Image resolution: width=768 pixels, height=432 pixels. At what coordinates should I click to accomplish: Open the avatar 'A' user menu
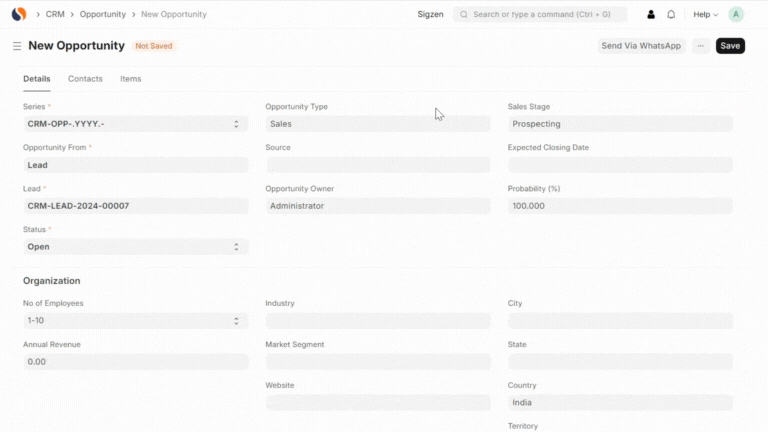[736, 15]
